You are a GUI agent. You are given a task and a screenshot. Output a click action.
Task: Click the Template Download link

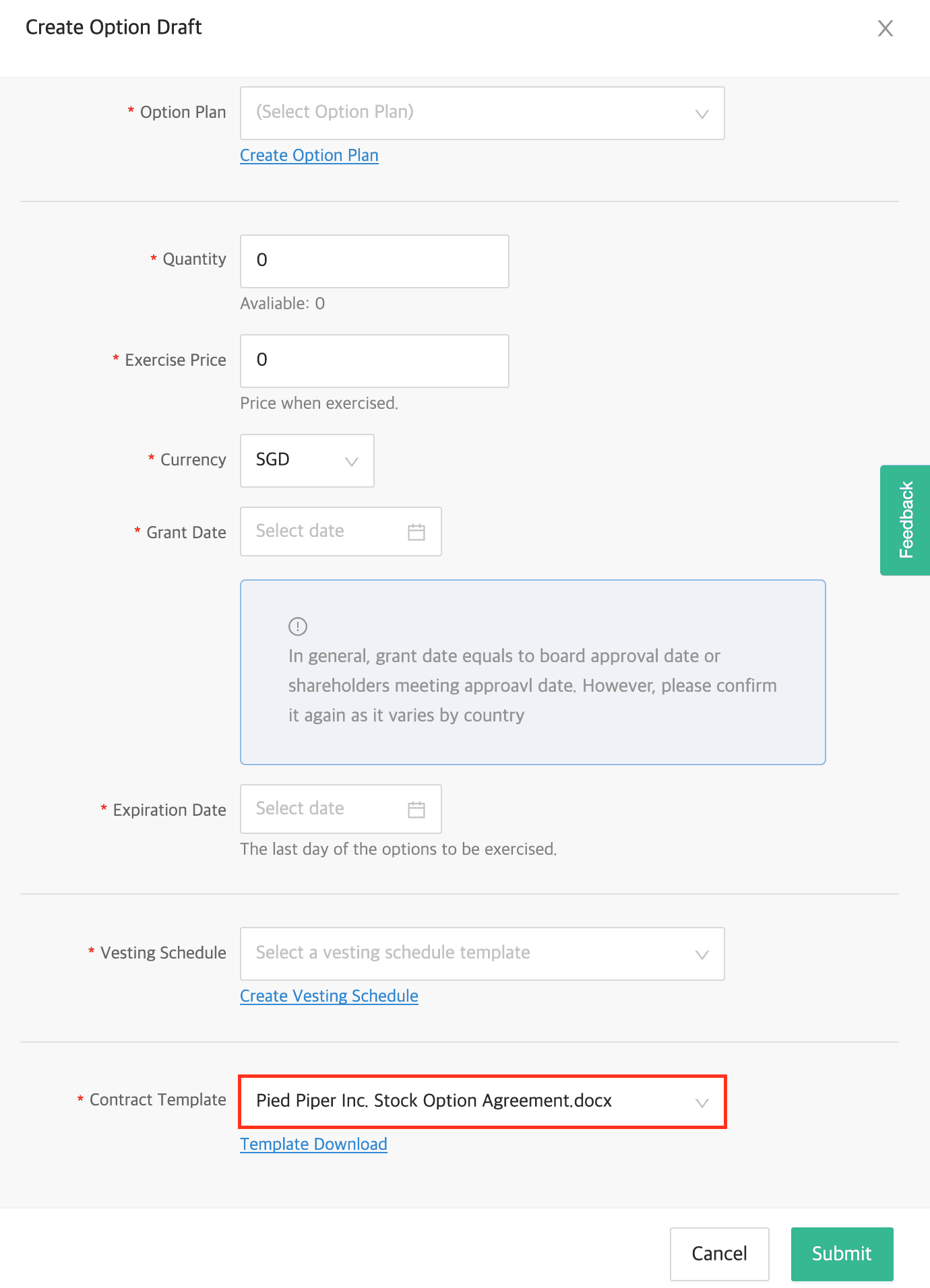click(314, 1145)
